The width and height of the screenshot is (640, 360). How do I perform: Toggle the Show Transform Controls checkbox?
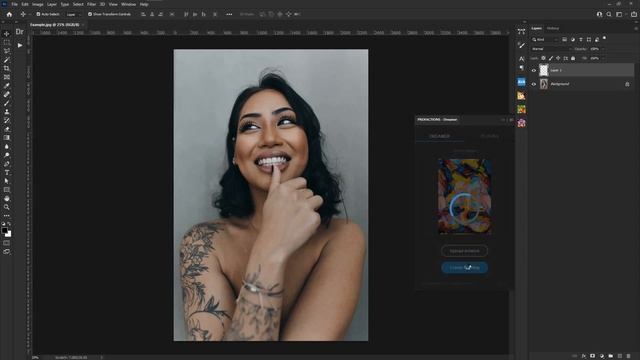(90, 14)
